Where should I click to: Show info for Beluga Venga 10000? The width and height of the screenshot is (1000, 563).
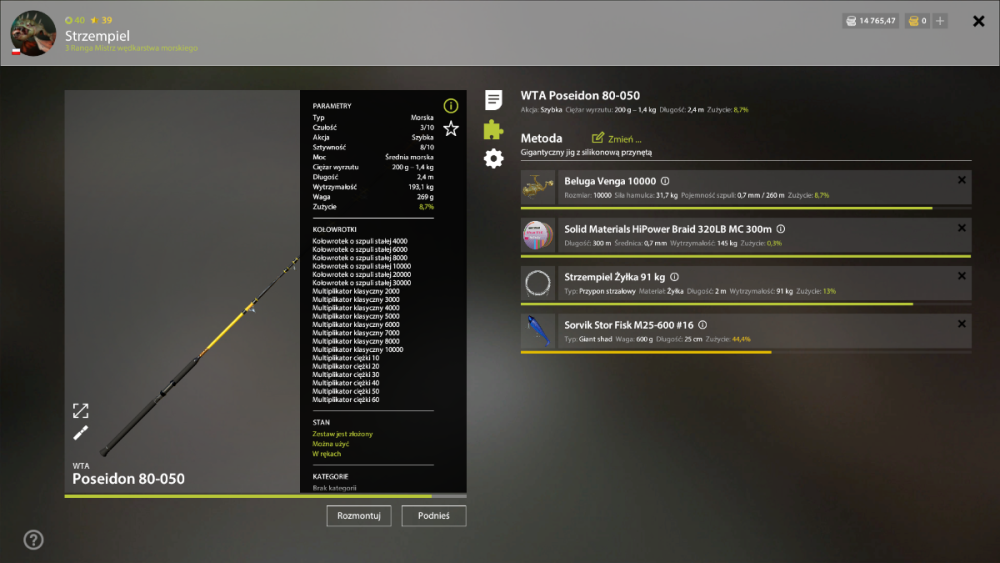click(x=665, y=181)
